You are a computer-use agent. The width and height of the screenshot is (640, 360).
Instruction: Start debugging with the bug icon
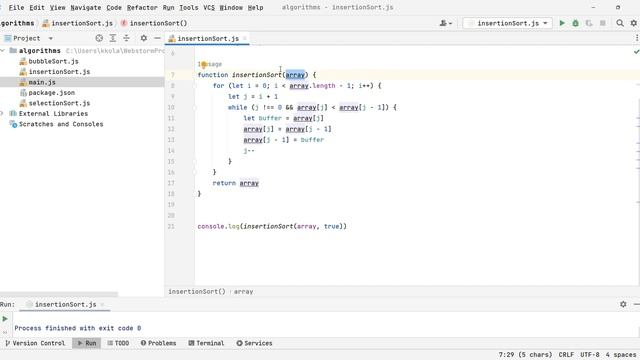click(x=576, y=23)
